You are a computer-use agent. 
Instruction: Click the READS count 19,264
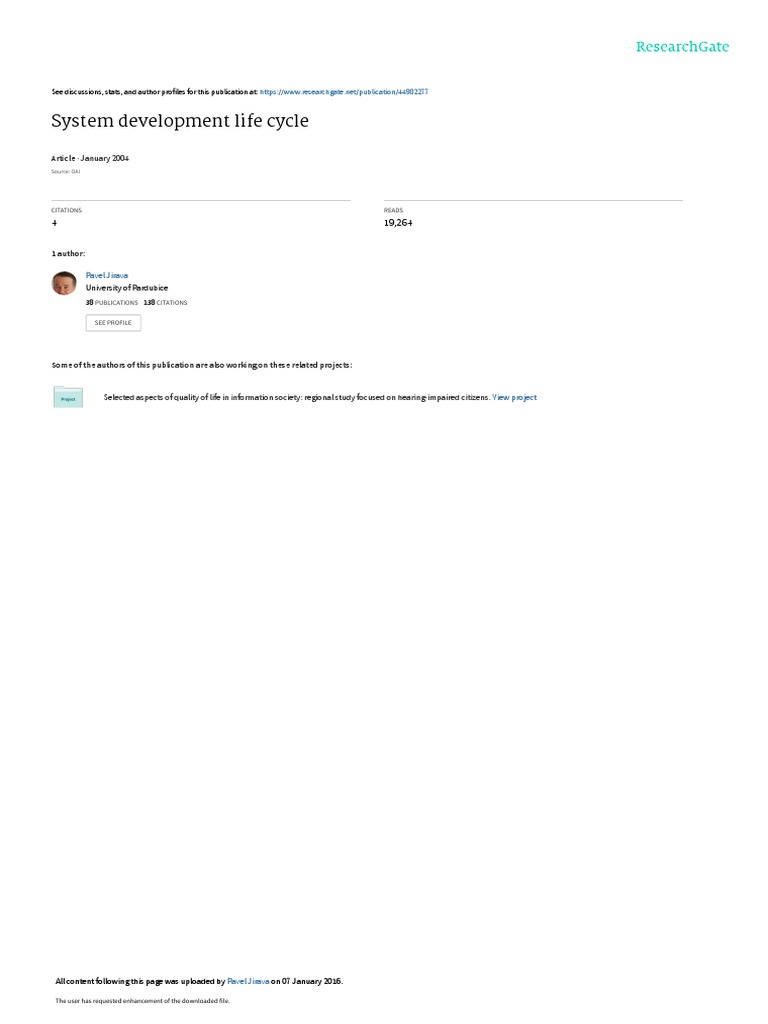398,223
